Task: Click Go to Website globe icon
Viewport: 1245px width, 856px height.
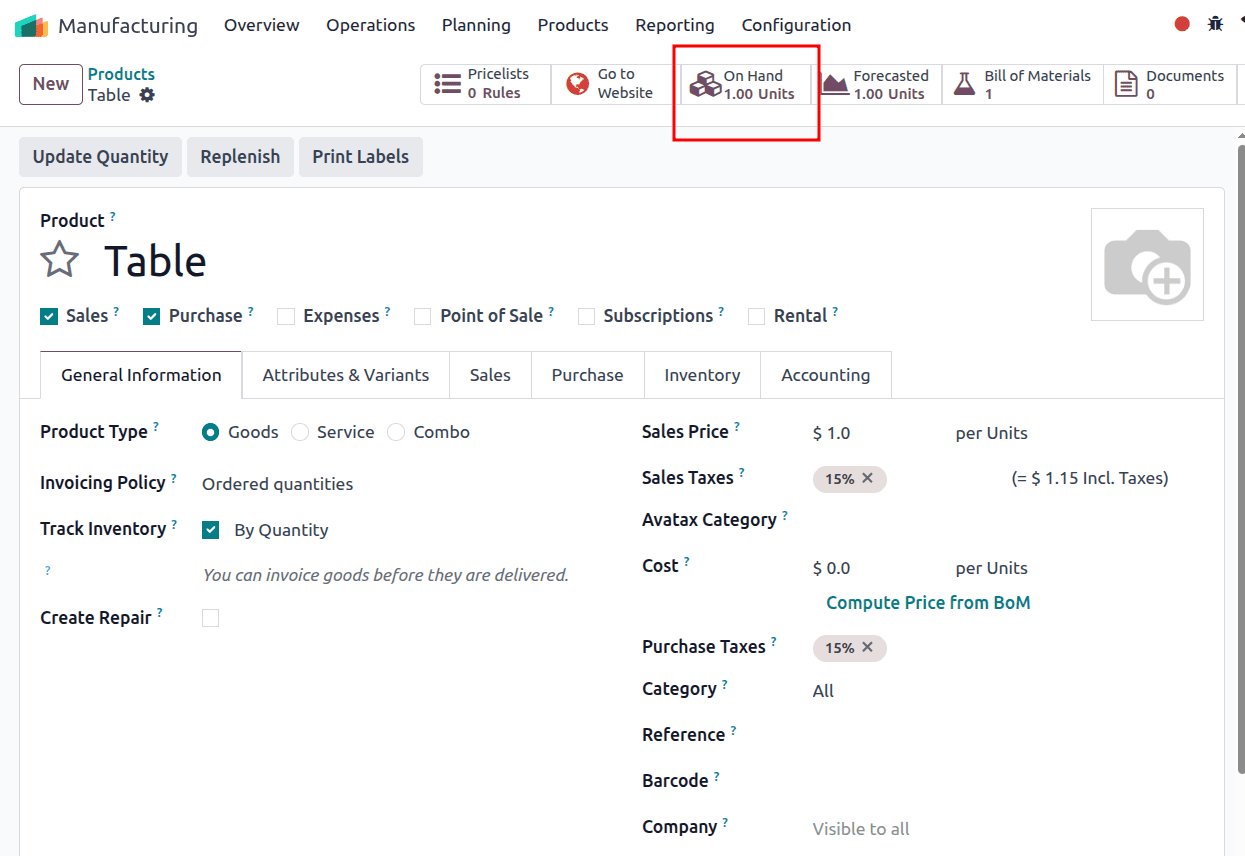Action: point(577,83)
